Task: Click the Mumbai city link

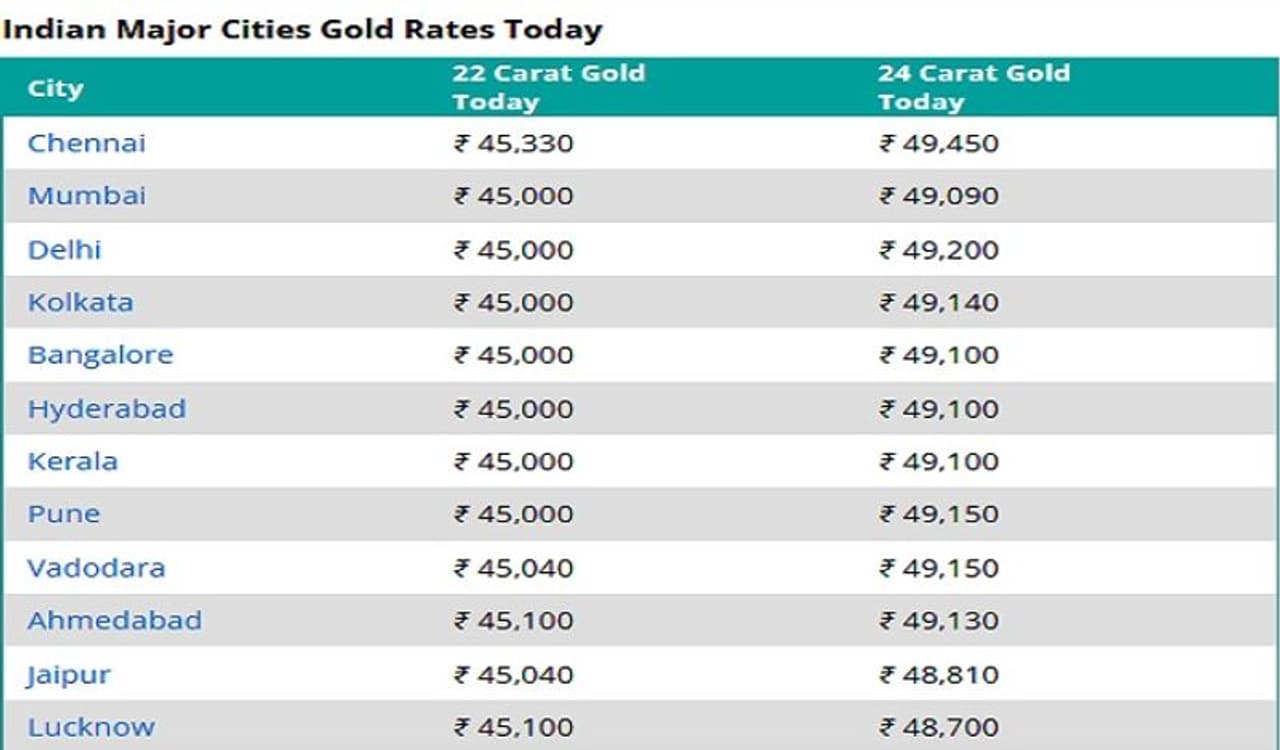Action: coord(87,196)
